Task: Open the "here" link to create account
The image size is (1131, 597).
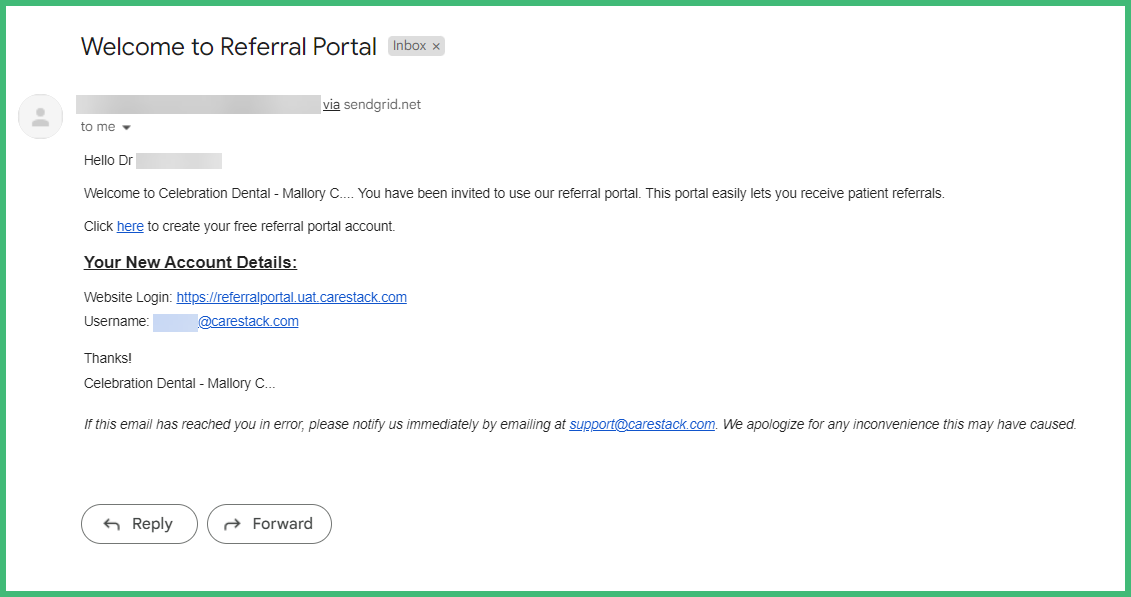Action: tap(130, 226)
